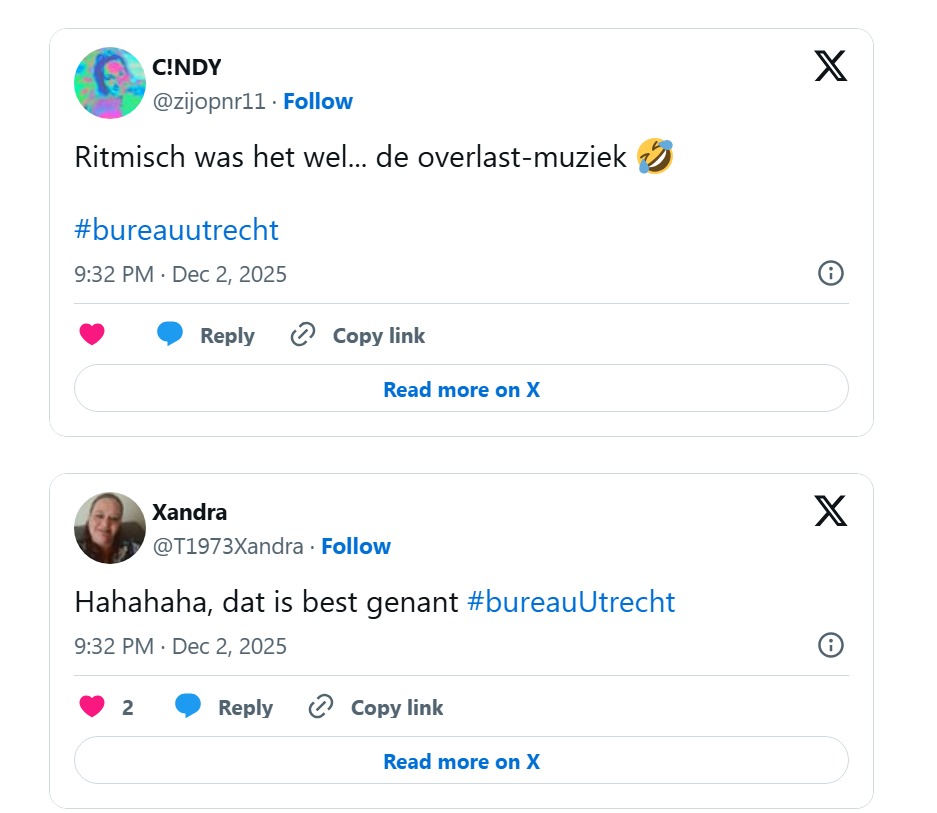Click the X logo on C!NDY's tweet
937x813 pixels.
[830, 66]
